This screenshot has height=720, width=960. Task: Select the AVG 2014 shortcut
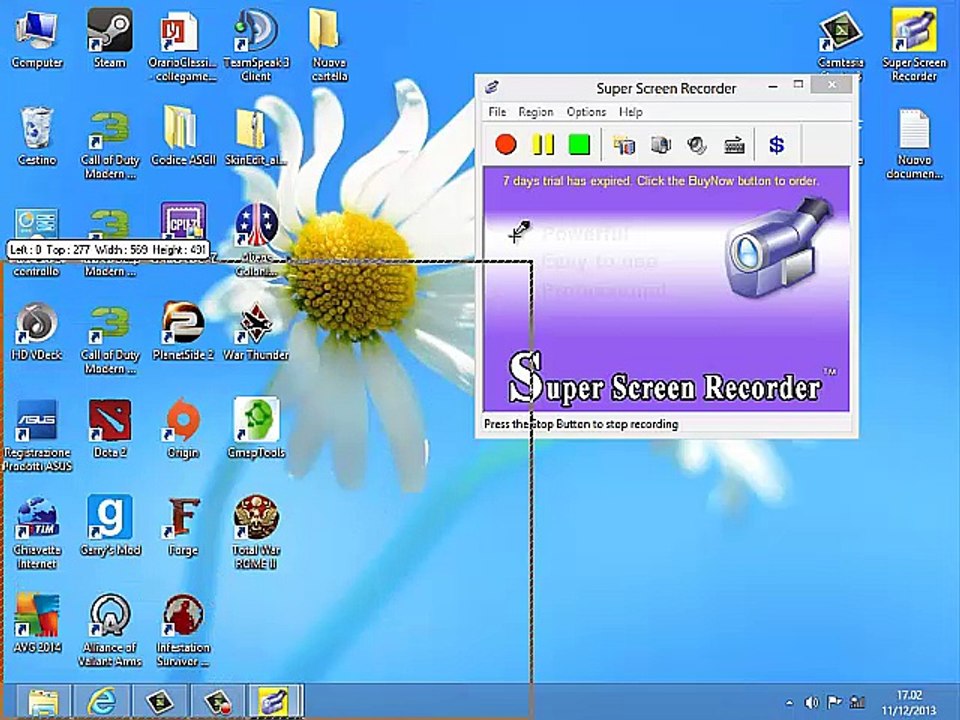pyautogui.click(x=36, y=624)
